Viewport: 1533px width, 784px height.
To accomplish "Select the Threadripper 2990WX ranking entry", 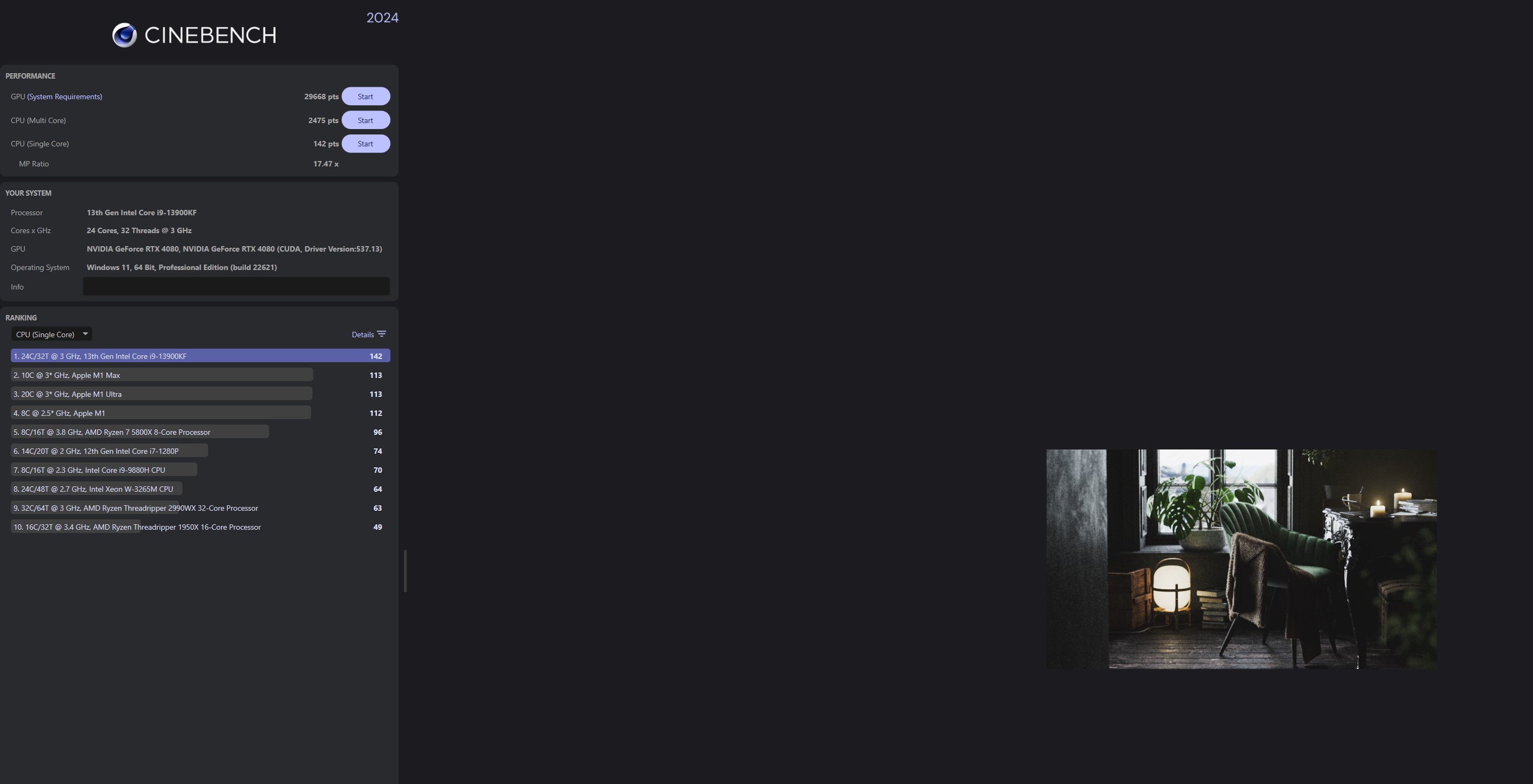I will 136,508.
